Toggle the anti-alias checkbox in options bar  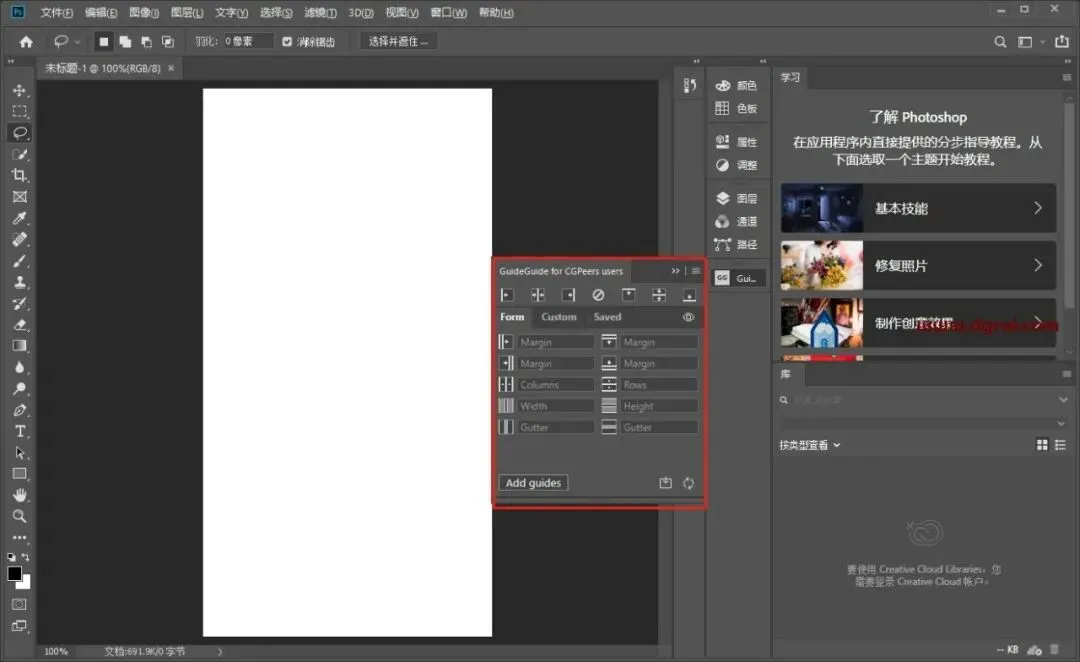coord(287,42)
